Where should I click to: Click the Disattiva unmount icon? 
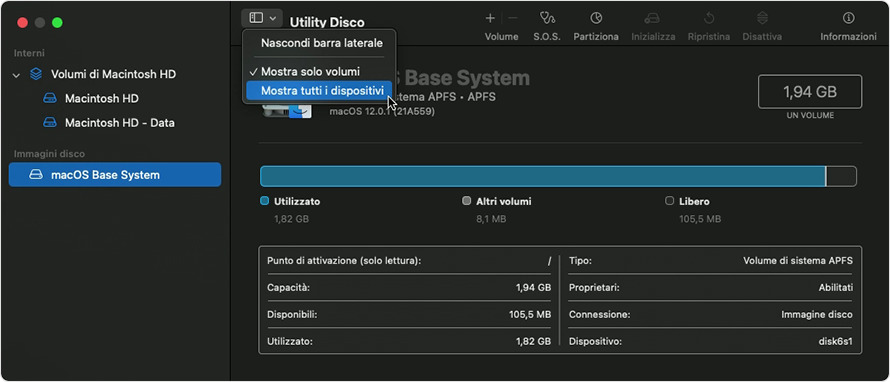tap(762, 19)
